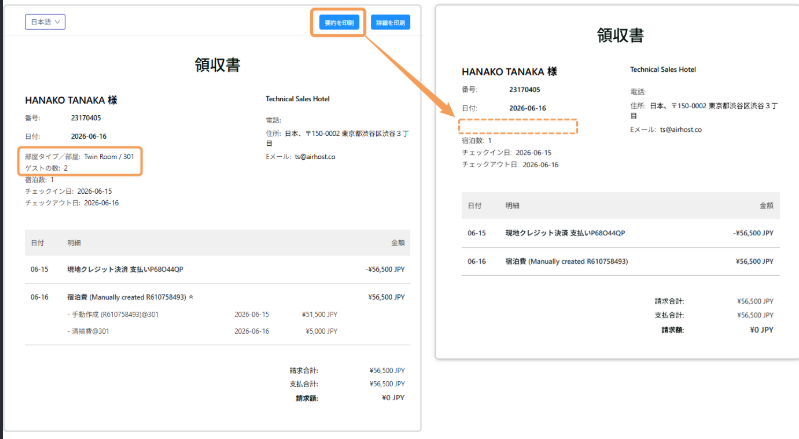Select -¥56,500 JPY amount on the summary receipt

click(753, 233)
